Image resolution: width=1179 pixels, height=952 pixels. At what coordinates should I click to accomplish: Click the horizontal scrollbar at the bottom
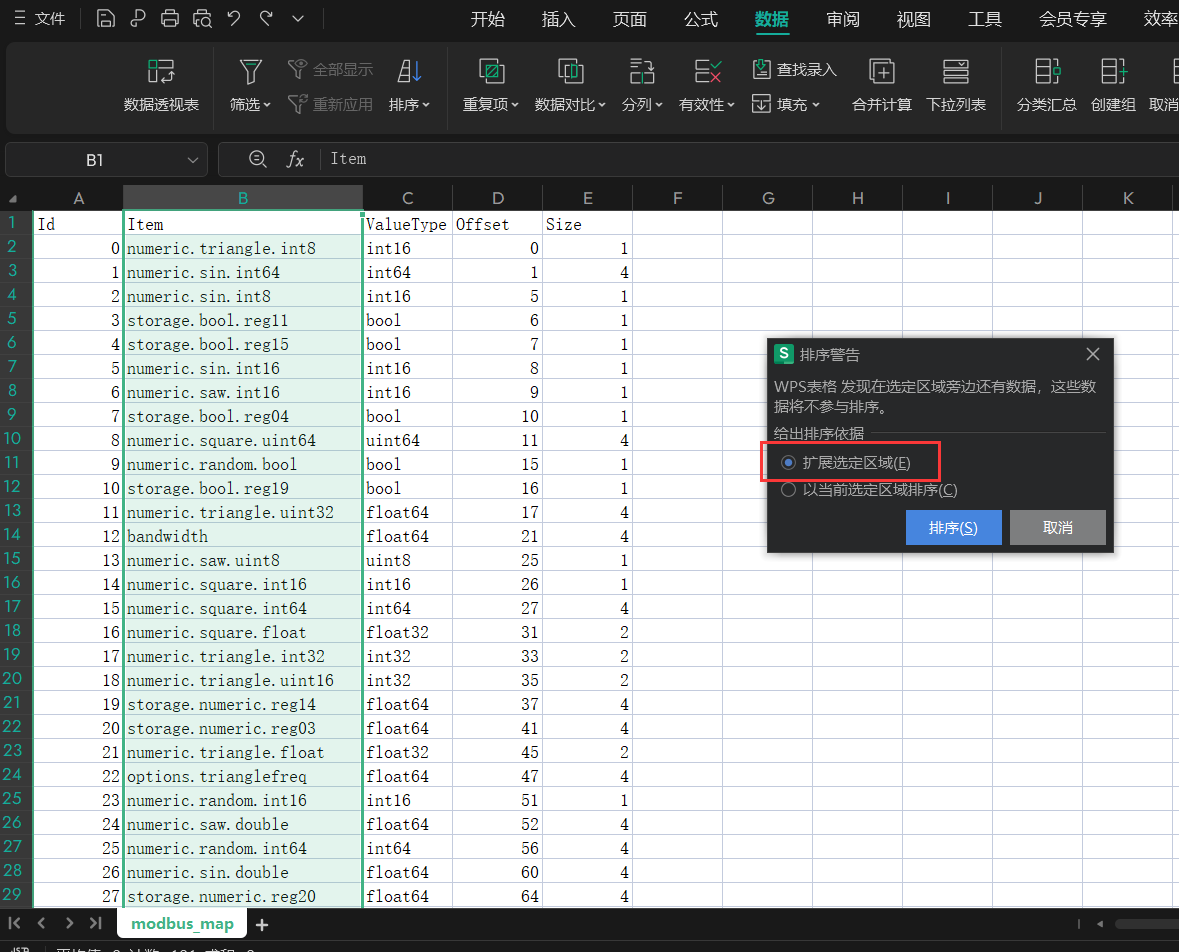click(1146, 923)
